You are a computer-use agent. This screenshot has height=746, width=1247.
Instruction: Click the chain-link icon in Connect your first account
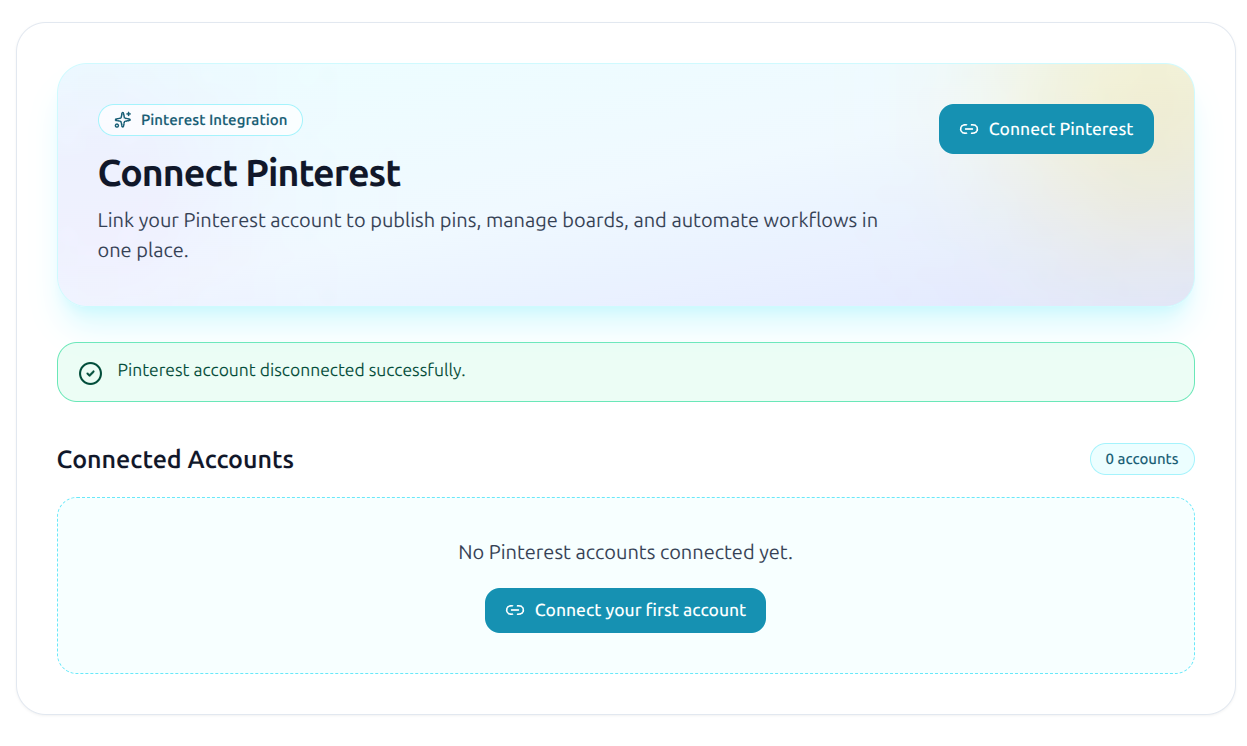pyautogui.click(x=514, y=610)
